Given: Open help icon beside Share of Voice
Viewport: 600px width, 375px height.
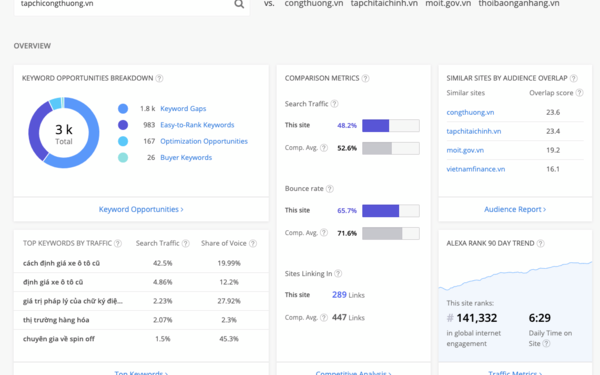Looking at the screenshot, I should coord(253,243).
